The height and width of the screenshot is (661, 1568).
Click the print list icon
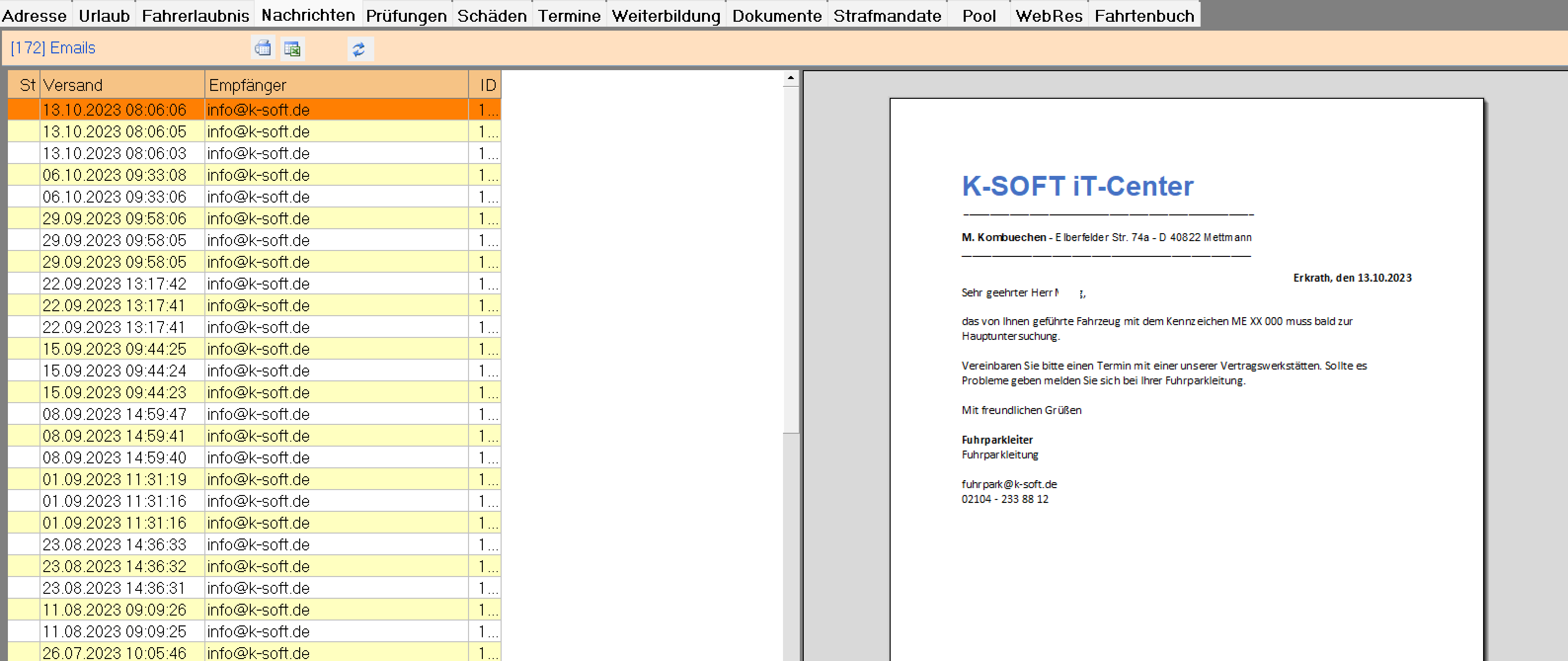[x=262, y=48]
